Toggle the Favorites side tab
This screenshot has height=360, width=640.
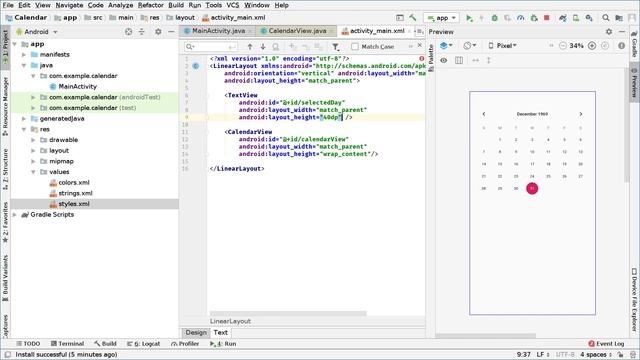pyautogui.click(x=5, y=222)
